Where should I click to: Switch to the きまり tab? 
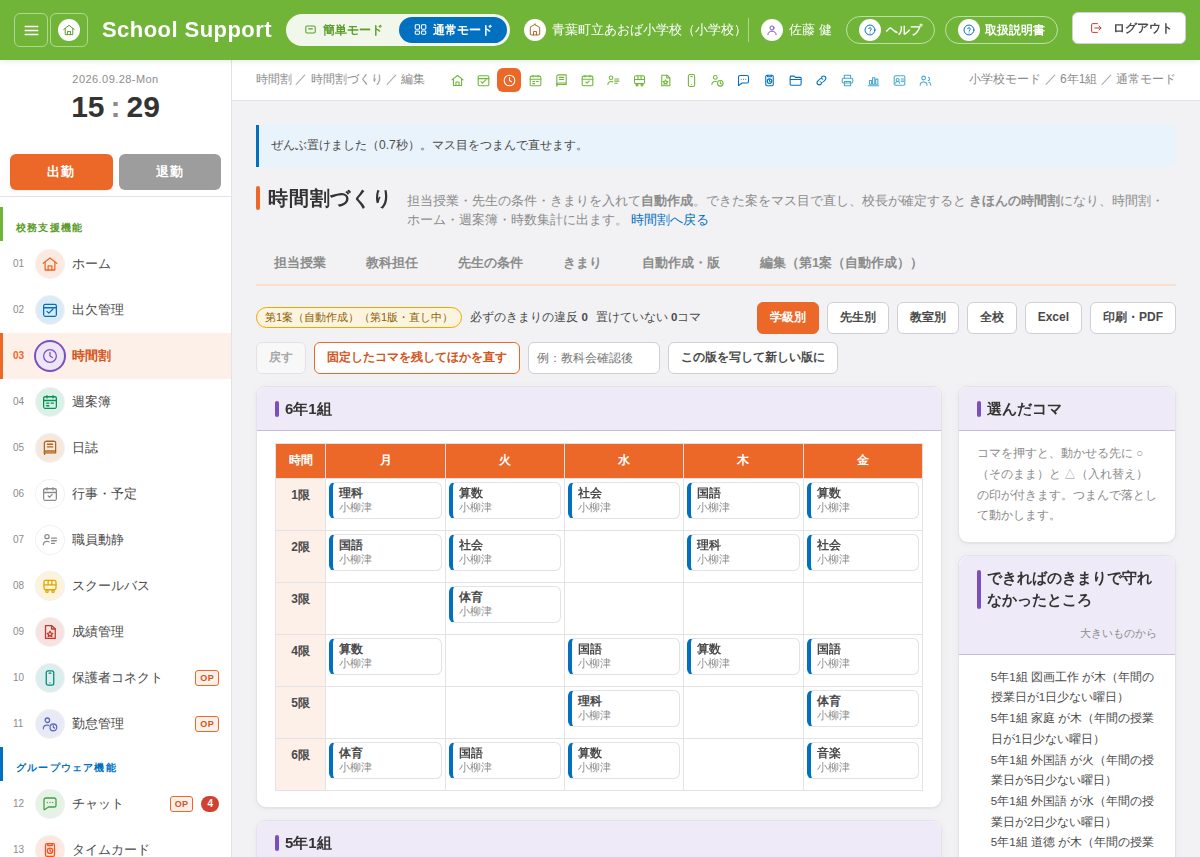coord(582,263)
